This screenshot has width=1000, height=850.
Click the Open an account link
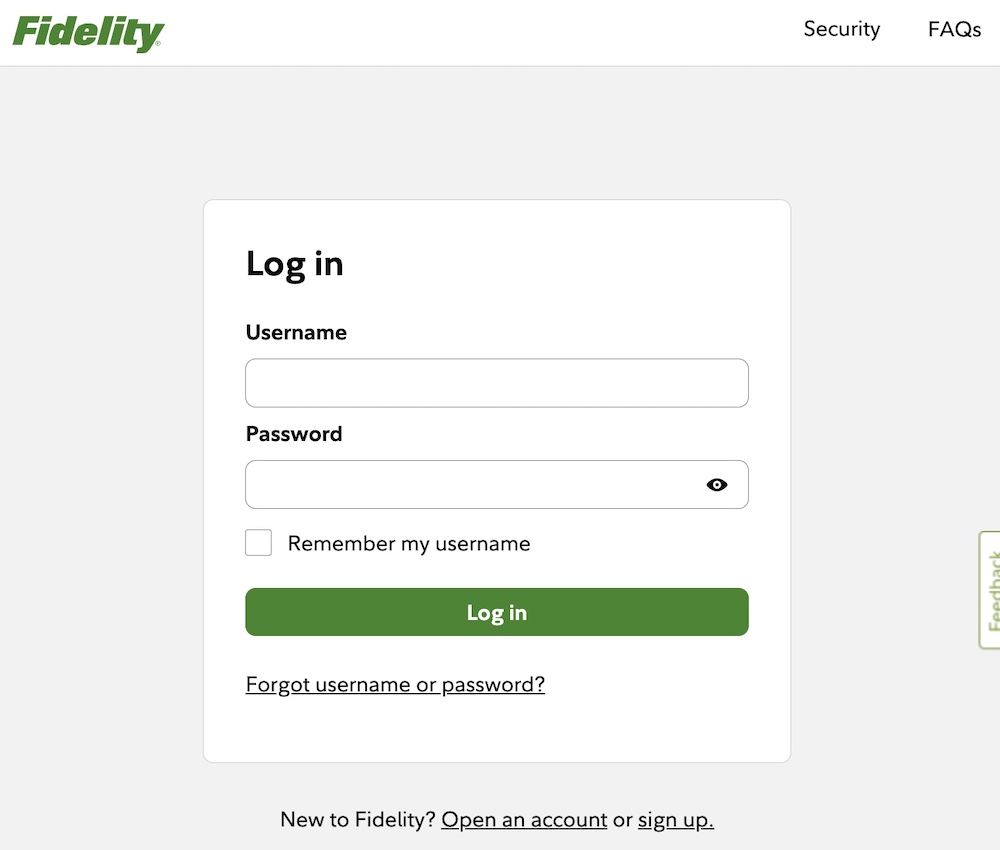pyautogui.click(x=524, y=819)
